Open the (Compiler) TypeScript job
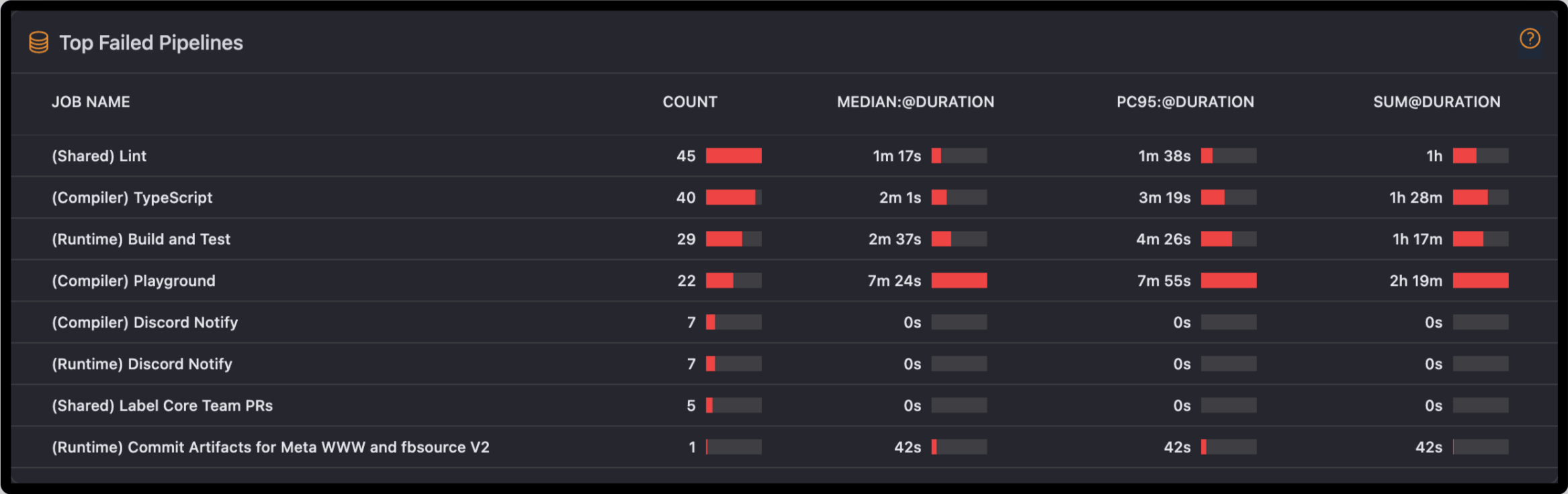The image size is (1568, 494). (x=132, y=197)
